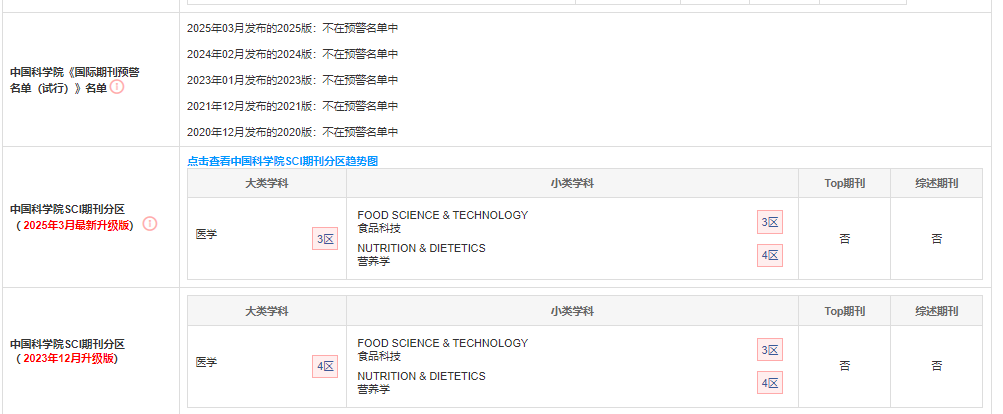Click 2023年12月升级版 red label

pyautogui.click(x=68, y=358)
